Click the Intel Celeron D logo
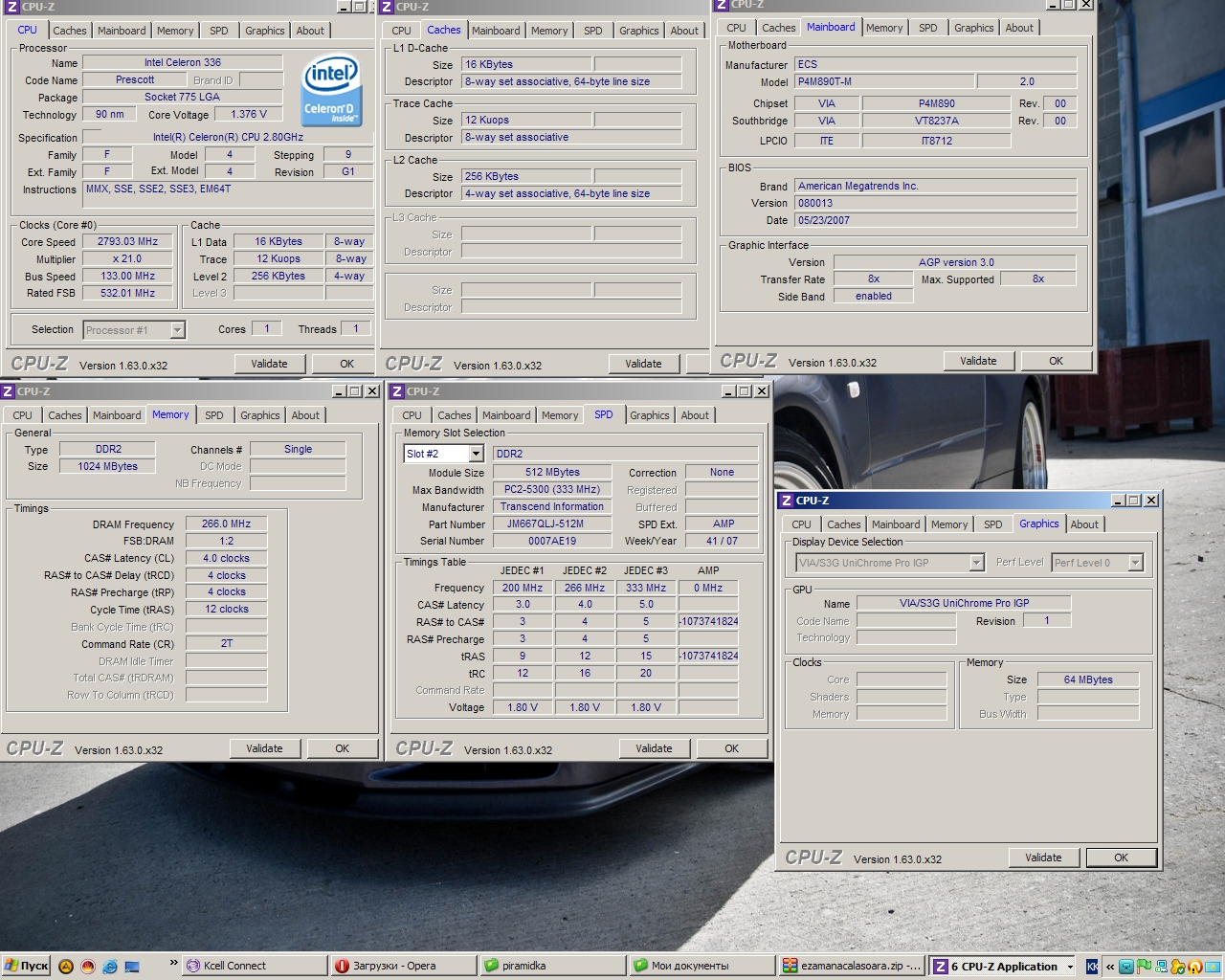 (x=330, y=92)
